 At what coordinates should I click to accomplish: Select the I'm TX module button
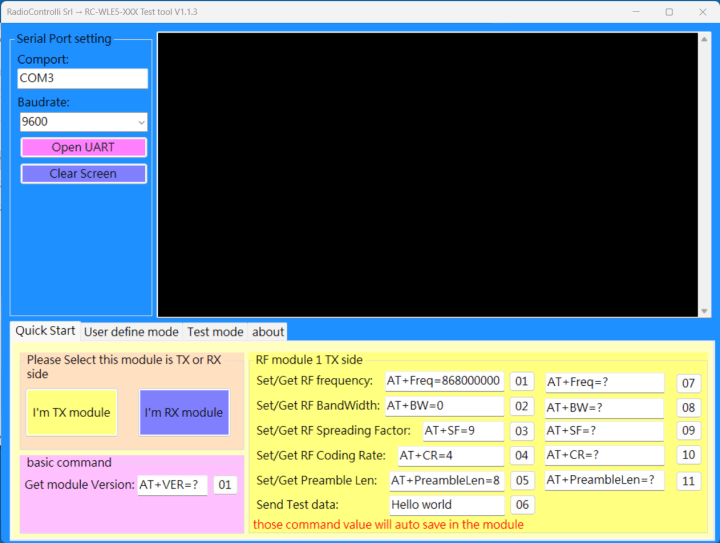click(x=71, y=412)
